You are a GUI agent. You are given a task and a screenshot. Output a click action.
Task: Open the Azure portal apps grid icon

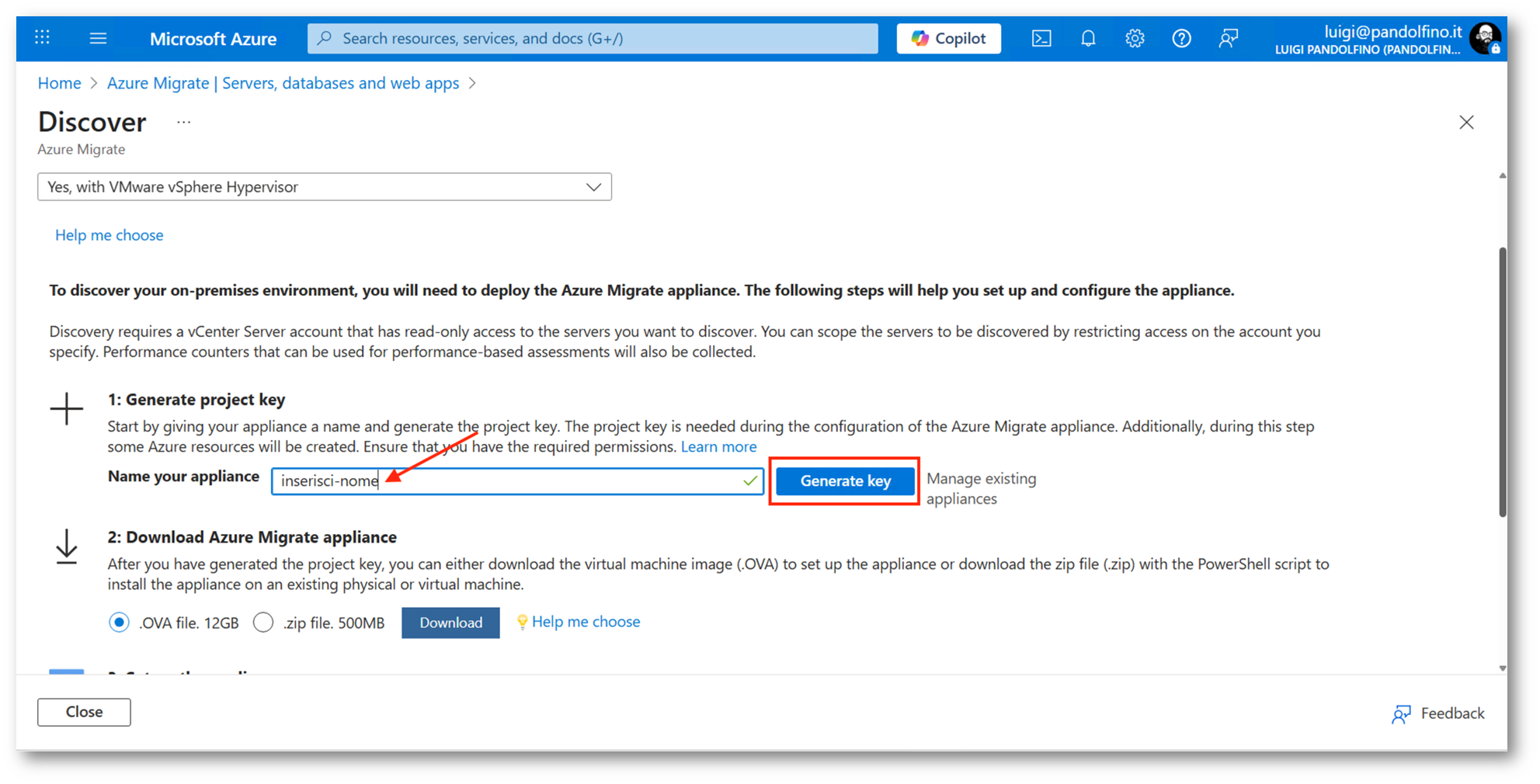43,37
